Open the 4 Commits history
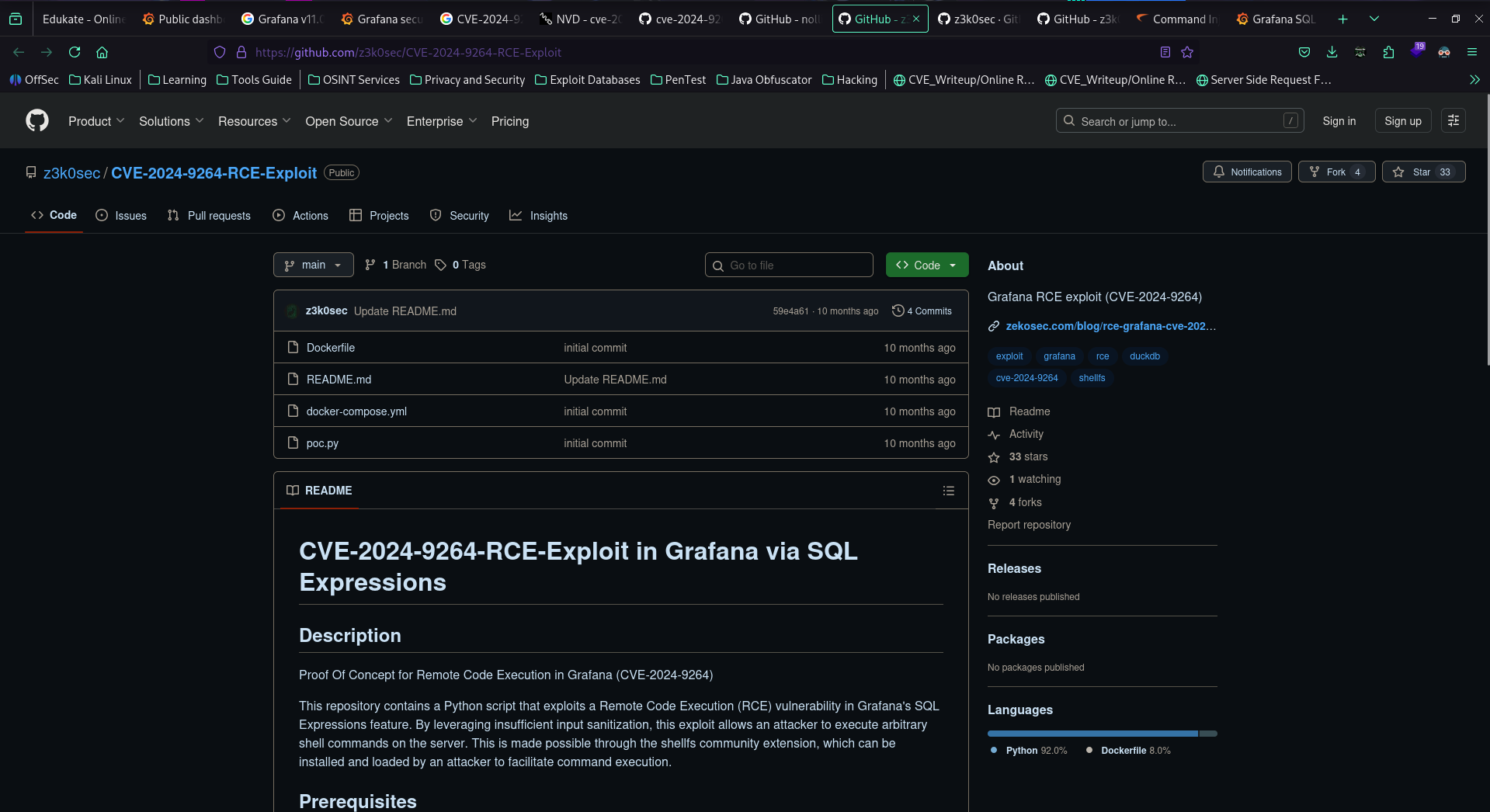Image resolution: width=1490 pixels, height=812 pixels. point(922,311)
